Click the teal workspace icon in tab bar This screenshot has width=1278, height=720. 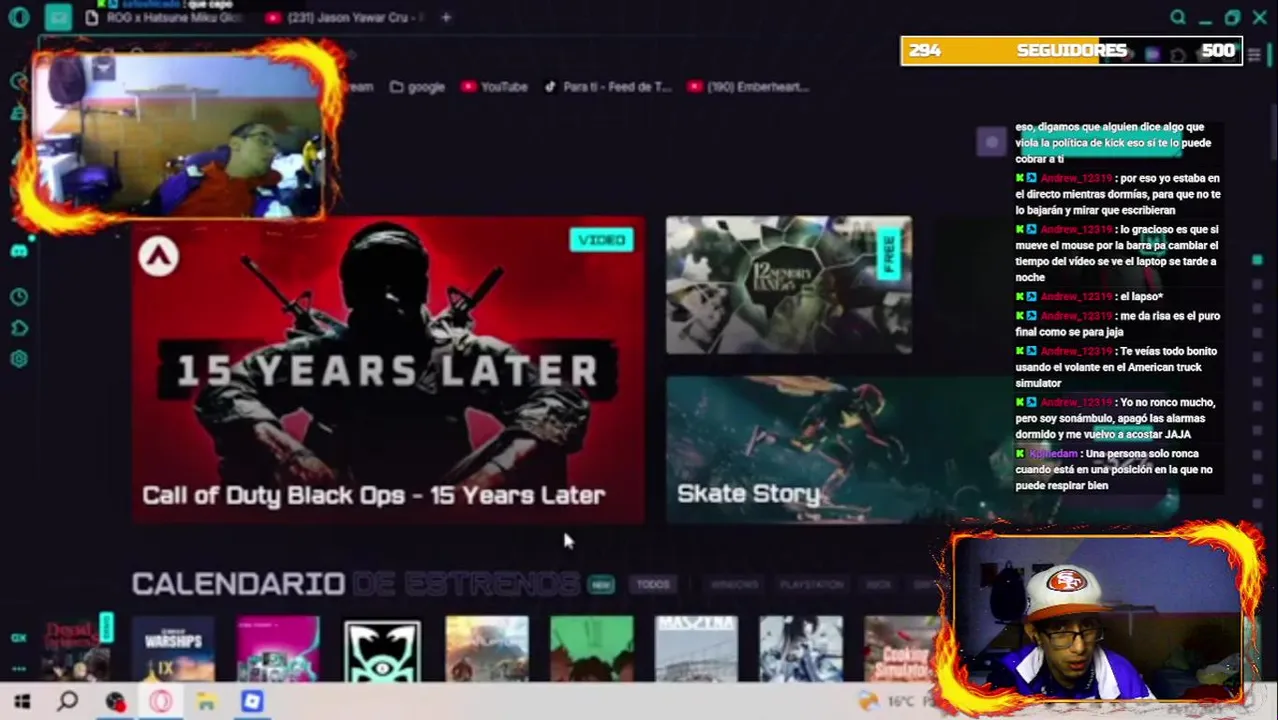pos(59,17)
